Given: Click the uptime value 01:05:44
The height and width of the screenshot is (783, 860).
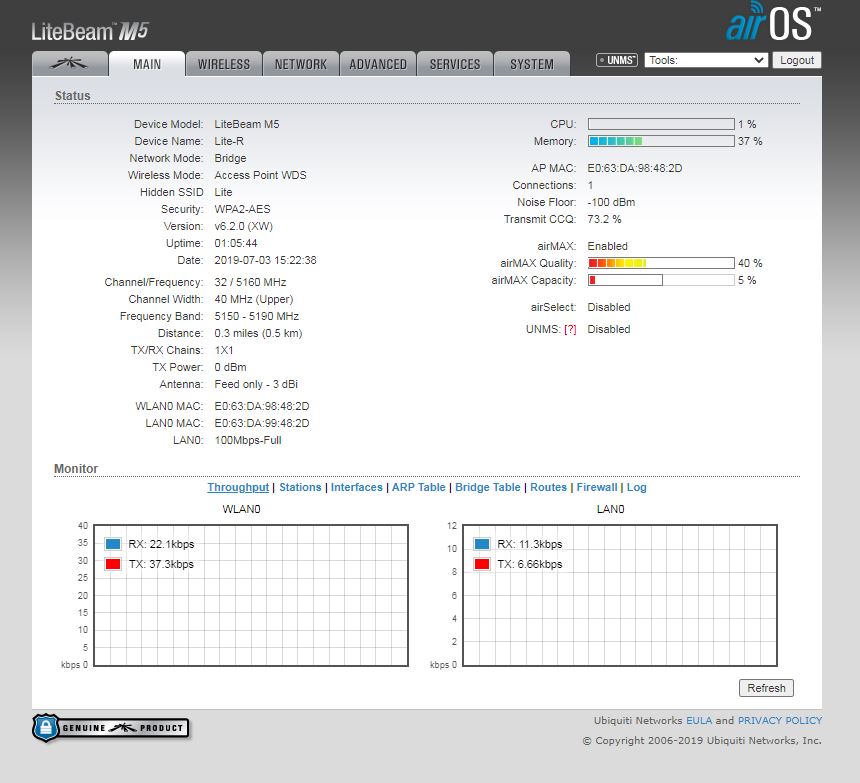Looking at the screenshot, I should (236, 243).
